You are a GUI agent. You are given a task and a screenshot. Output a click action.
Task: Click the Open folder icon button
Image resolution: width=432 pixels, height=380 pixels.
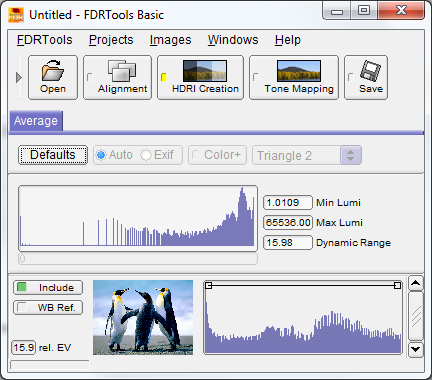(x=53, y=77)
